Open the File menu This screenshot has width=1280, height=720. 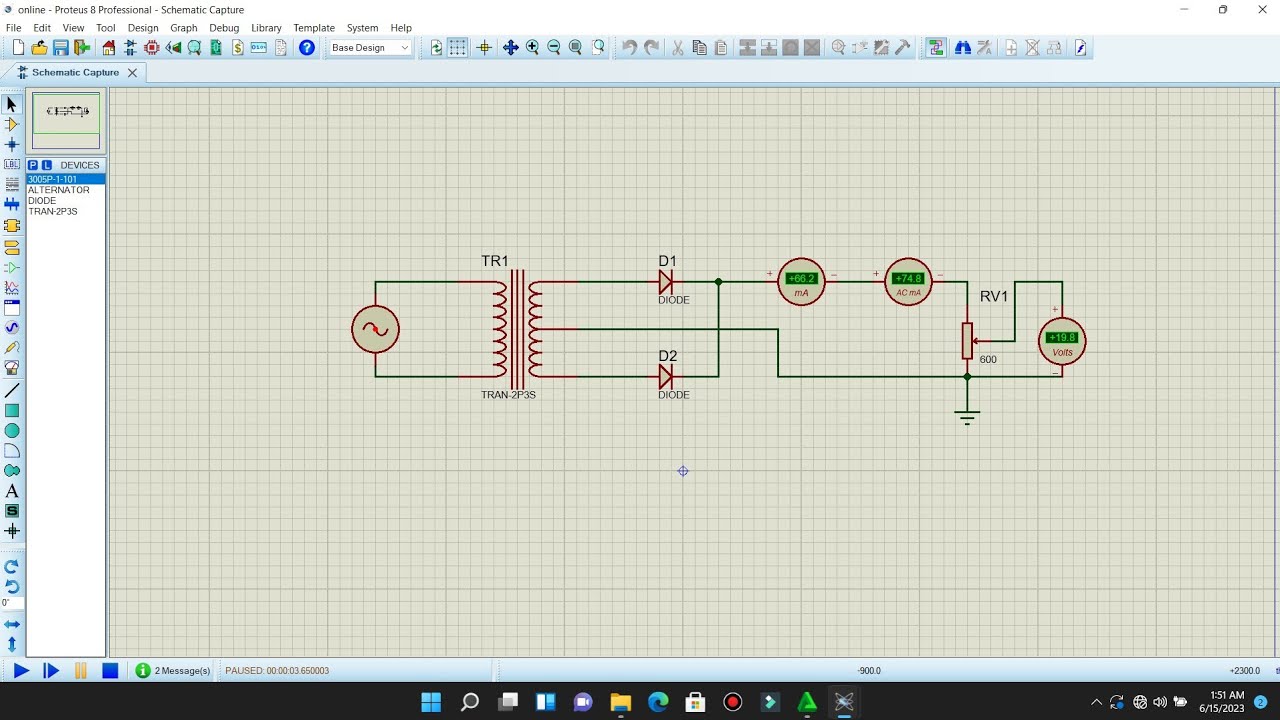(x=13, y=28)
